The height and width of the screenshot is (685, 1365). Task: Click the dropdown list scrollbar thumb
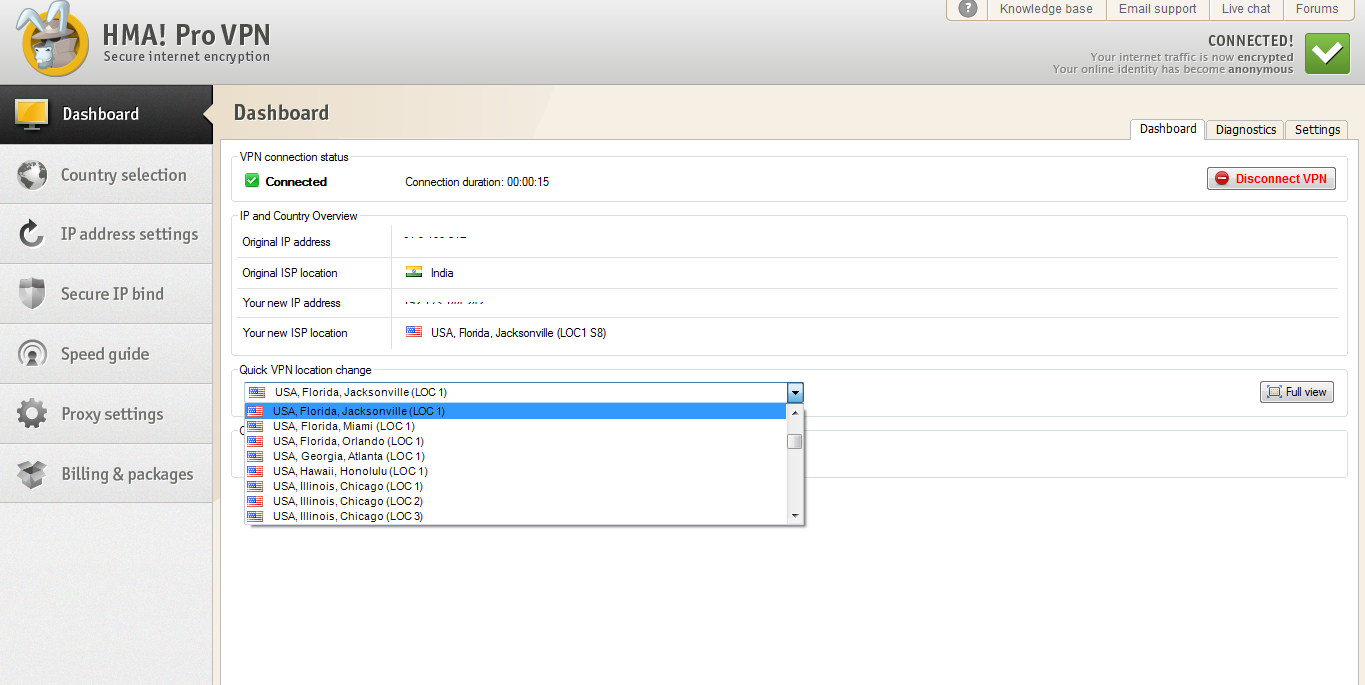[795, 442]
